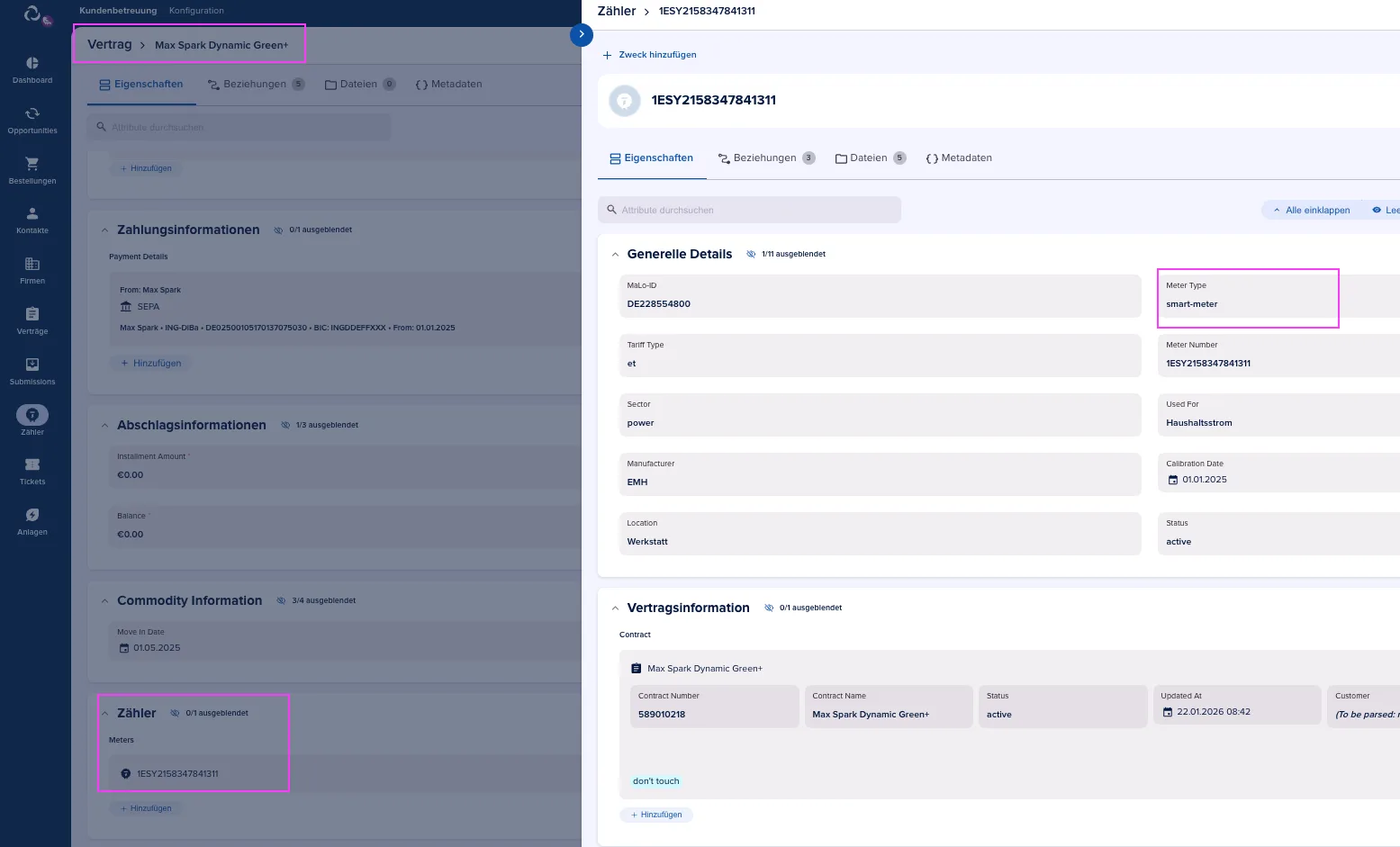Open Dateien tab on the contract page
Viewport: 1400px width, 847px height.
(360, 84)
